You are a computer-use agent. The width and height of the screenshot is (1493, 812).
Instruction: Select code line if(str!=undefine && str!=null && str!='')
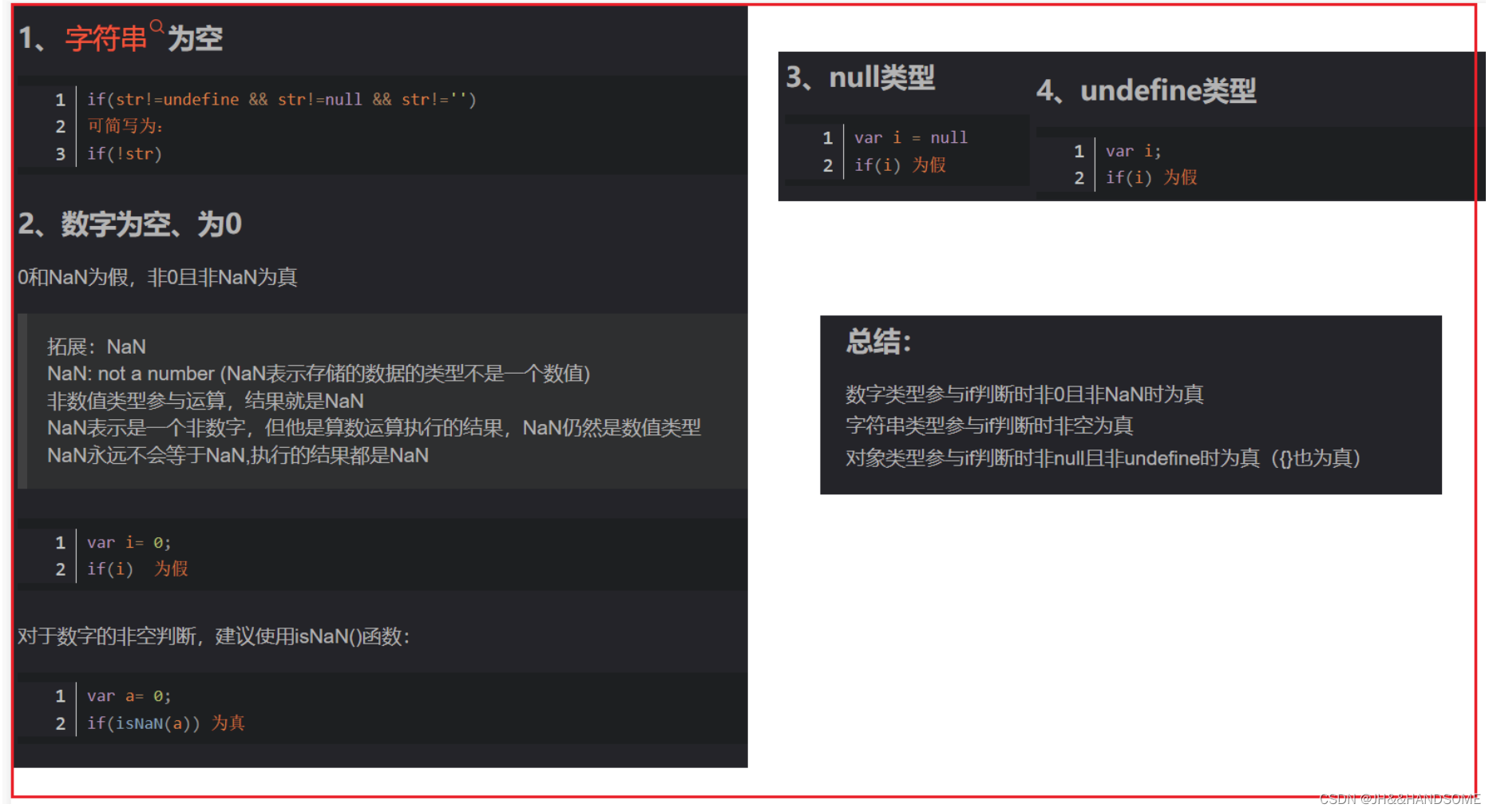point(282,100)
